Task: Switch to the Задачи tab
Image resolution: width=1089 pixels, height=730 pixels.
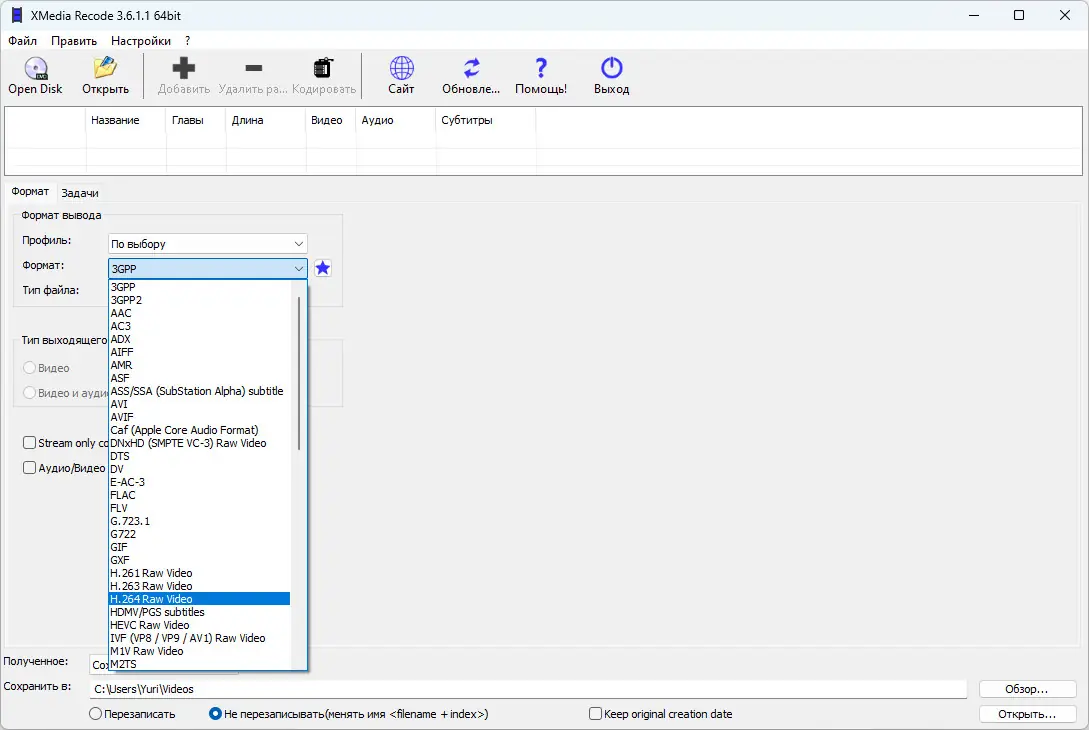Action: point(80,193)
